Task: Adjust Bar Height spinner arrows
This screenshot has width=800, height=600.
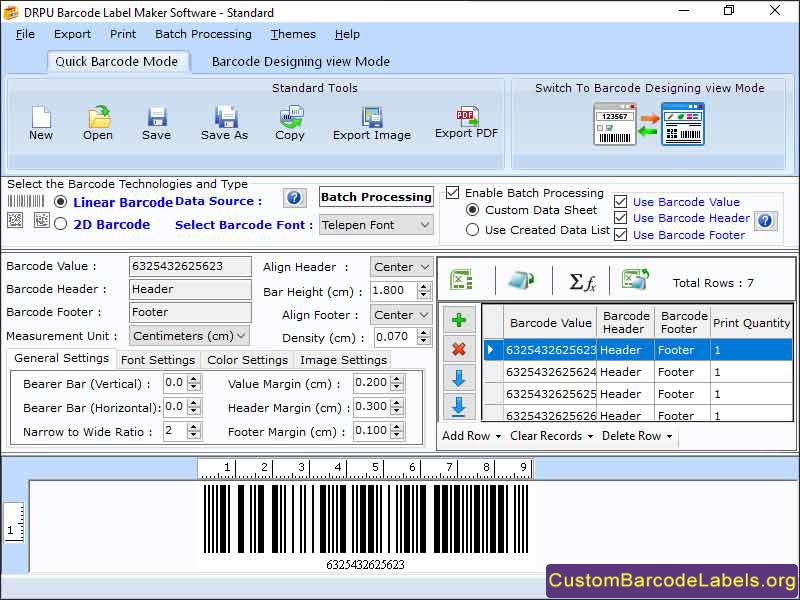Action: click(x=423, y=291)
